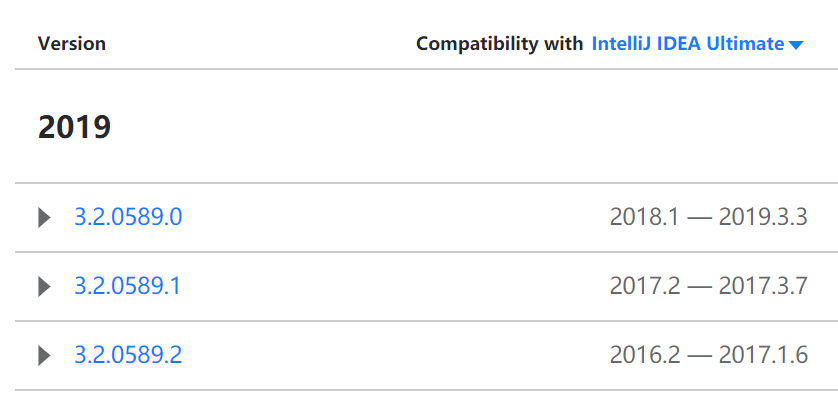Click the dash between 2017.2 and 2017.3.7
Viewport: 838px width, 402px height.
(700, 288)
